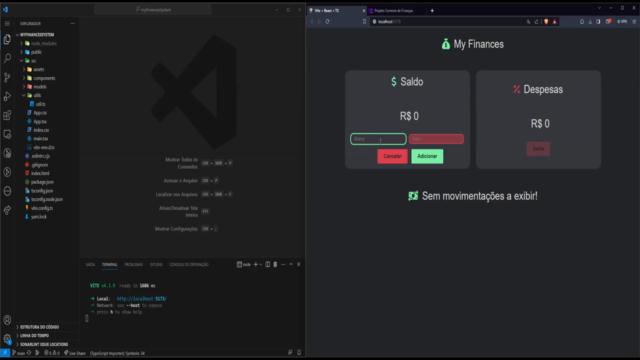Screen dimensions: 640x360
Task: Switch to the PROBLEMAS panel tab
Action: [x=133, y=264]
